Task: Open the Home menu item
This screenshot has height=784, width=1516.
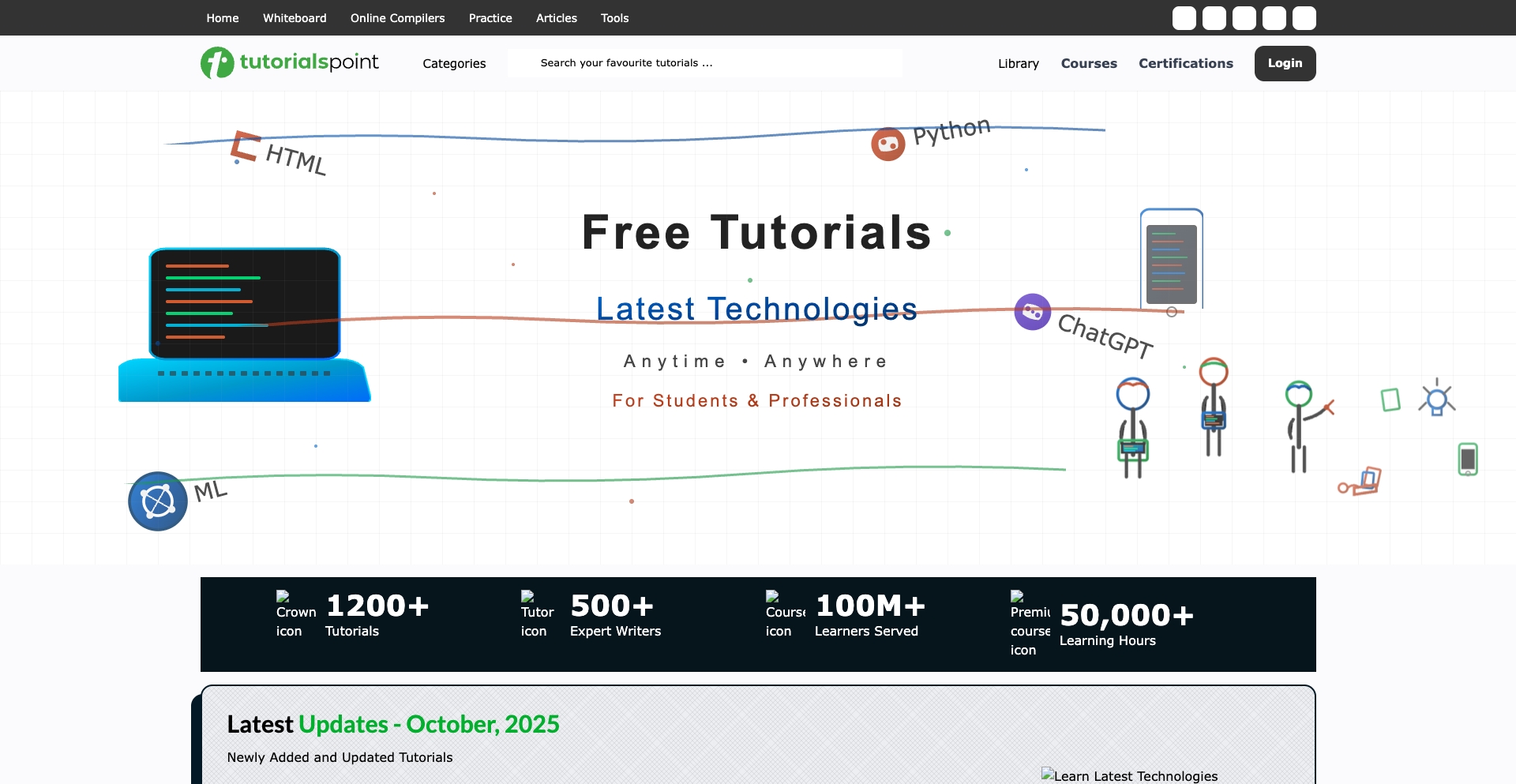Action: [222, 17]
